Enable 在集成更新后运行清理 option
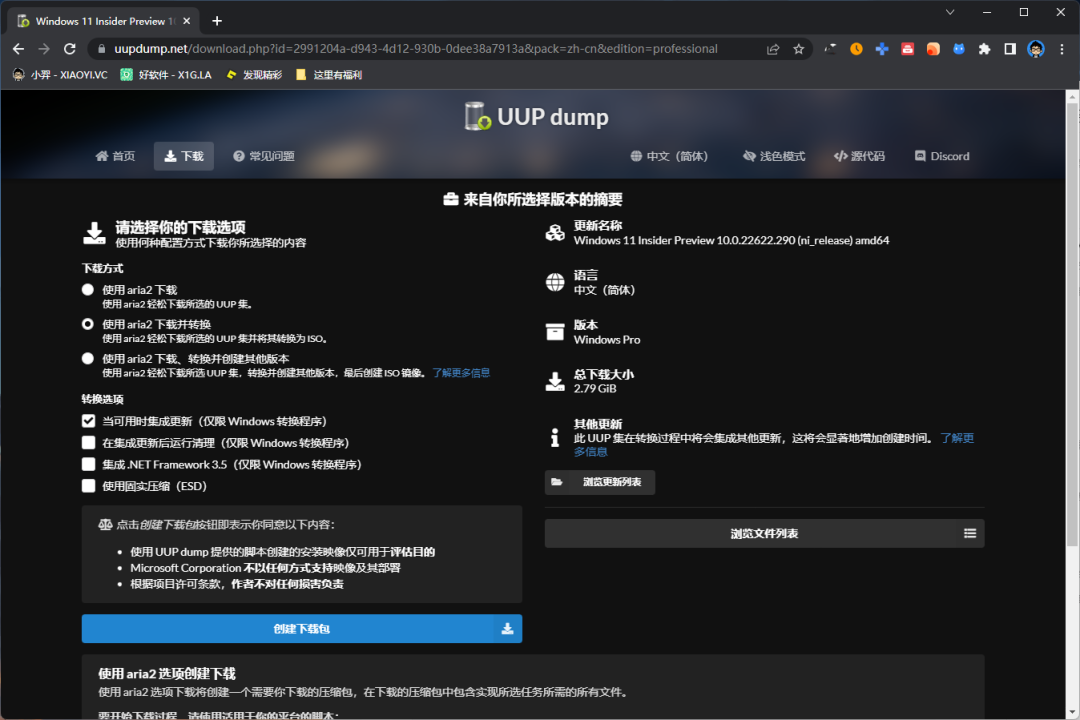 pos(87,442)
